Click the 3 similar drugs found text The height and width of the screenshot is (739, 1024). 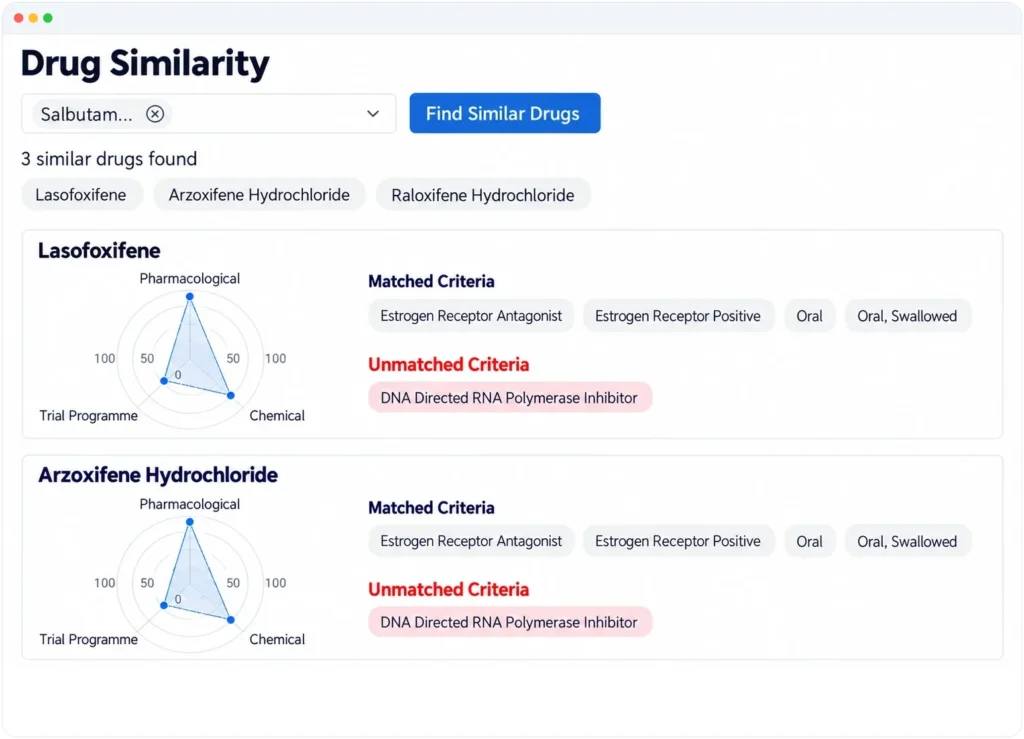(109, 159)
